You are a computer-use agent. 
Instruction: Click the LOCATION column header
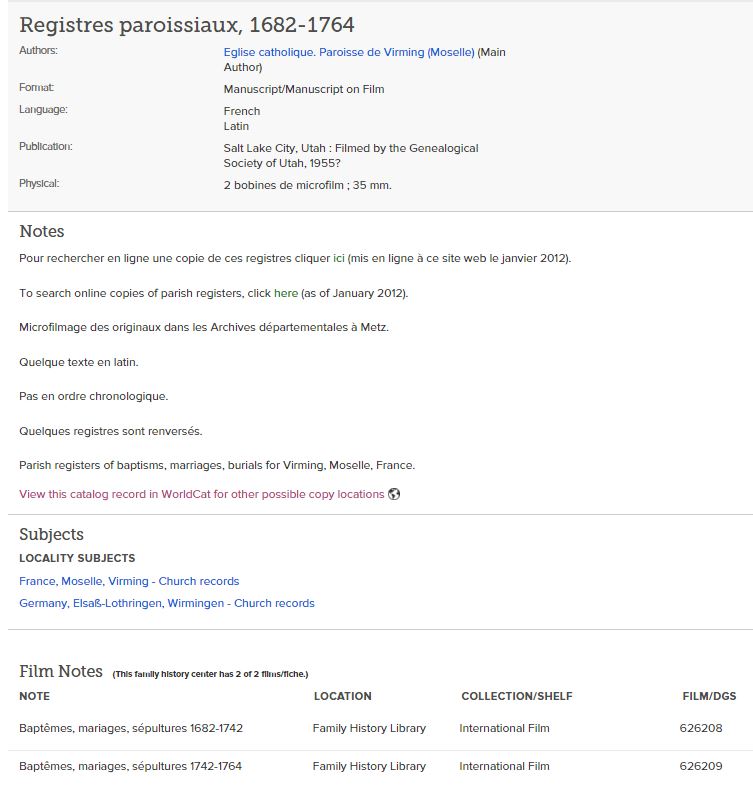tap(342, 696)
